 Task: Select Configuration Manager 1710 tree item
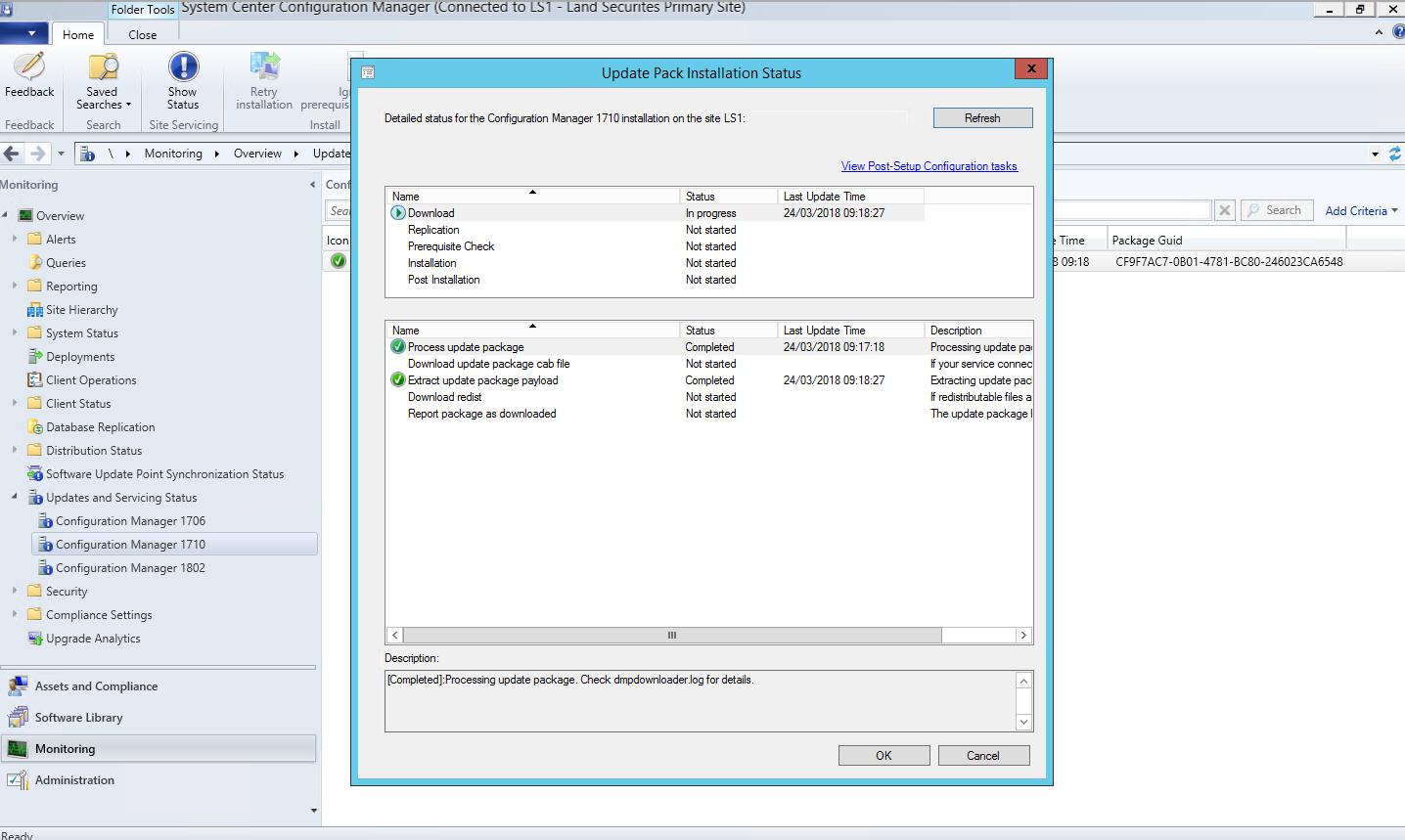pyautogui.click(x=174, y=544)
